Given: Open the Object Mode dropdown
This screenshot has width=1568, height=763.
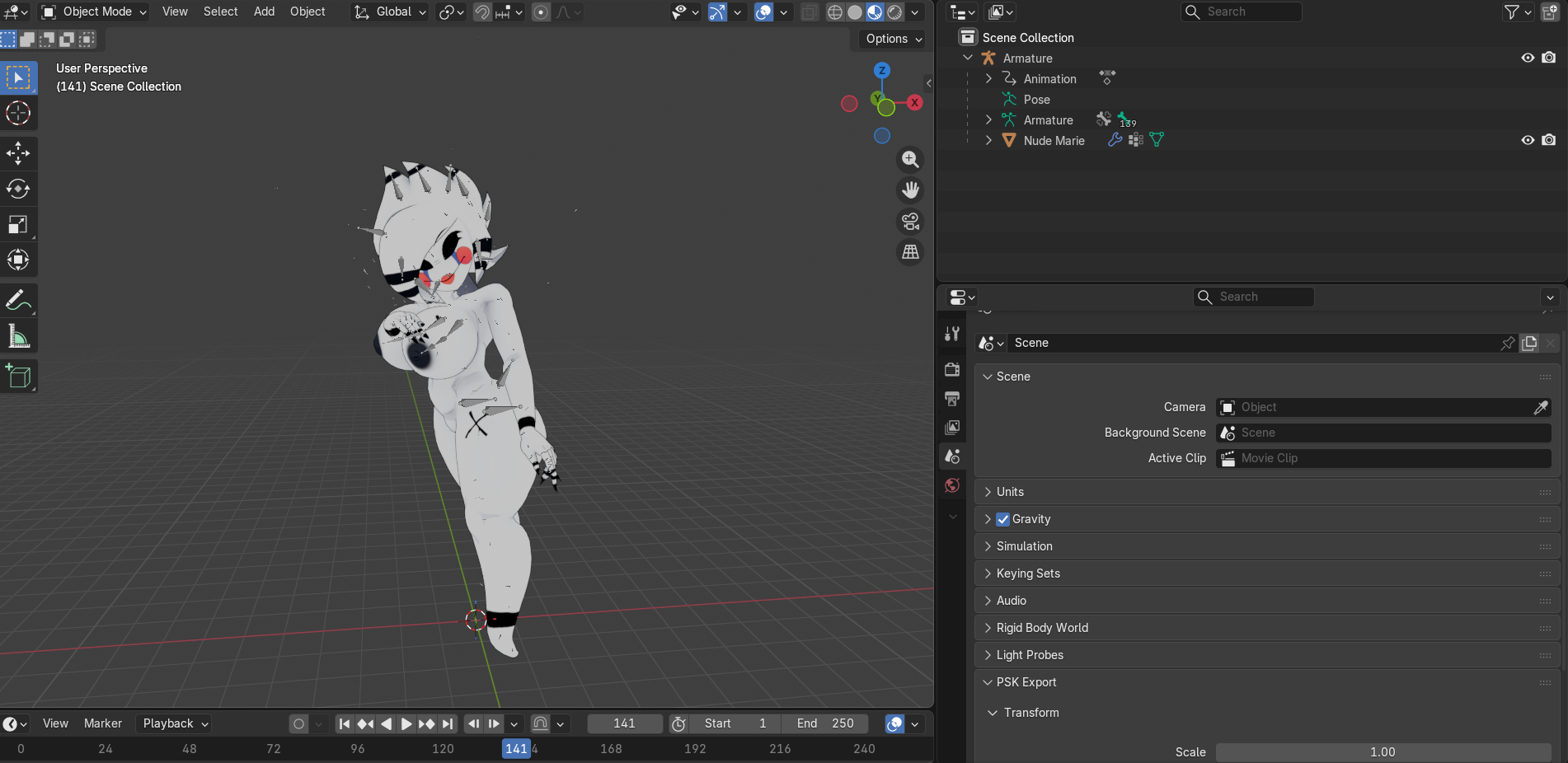Looking at the screenshot, I should (x=94, y=12).
